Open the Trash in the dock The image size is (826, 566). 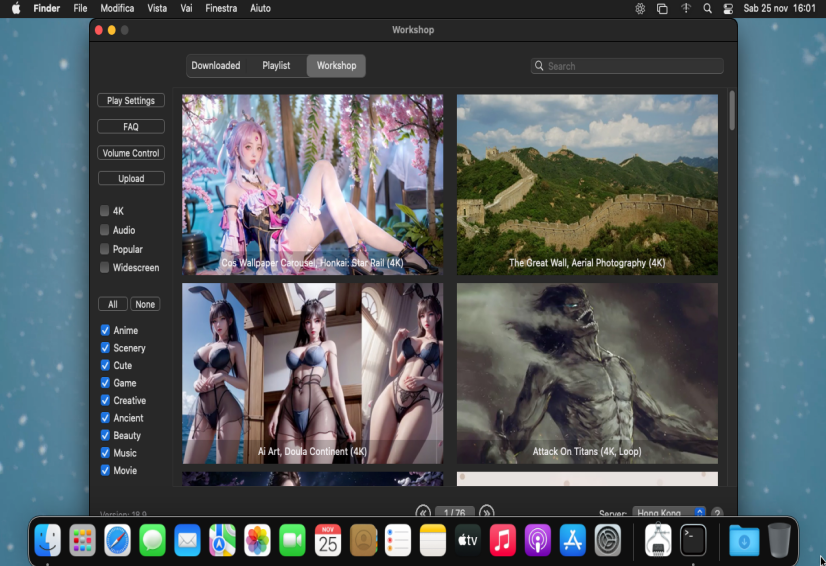point(779,540)
